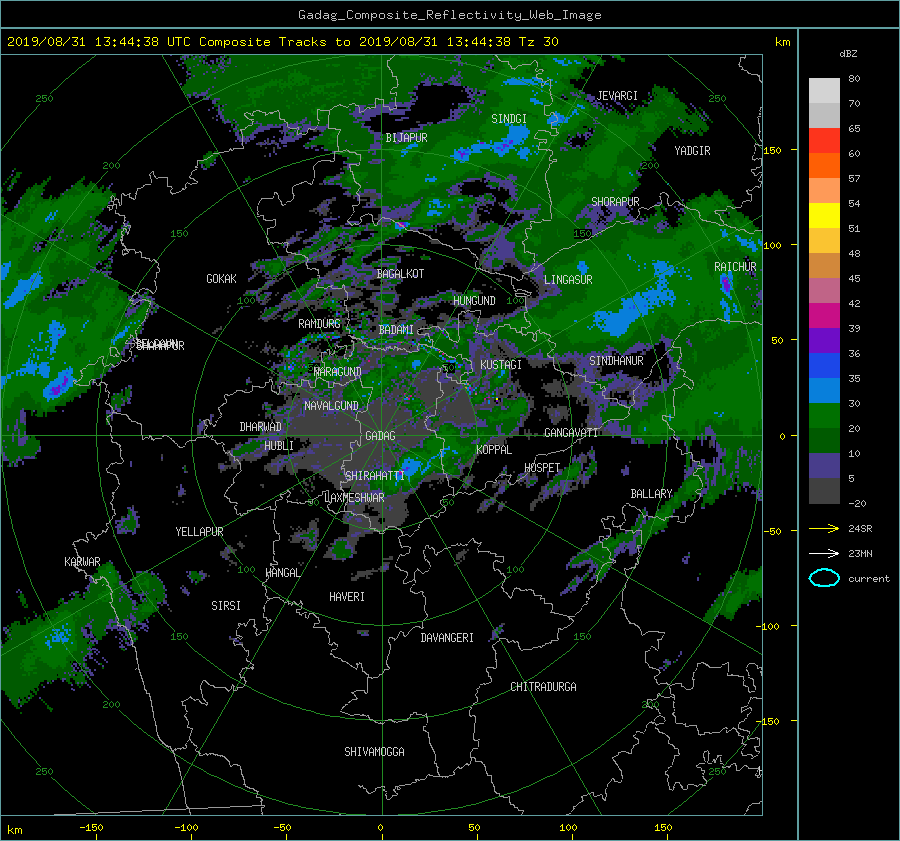The height and width of the screenshot is (841, 900).
Task: Click the SHIRAHATTI city label
Action: point(375,476)
